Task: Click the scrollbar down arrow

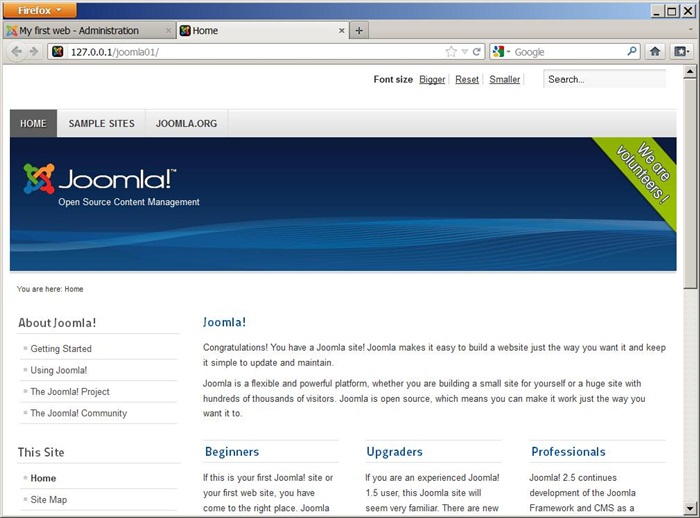Action: click(x=690, y=508)
